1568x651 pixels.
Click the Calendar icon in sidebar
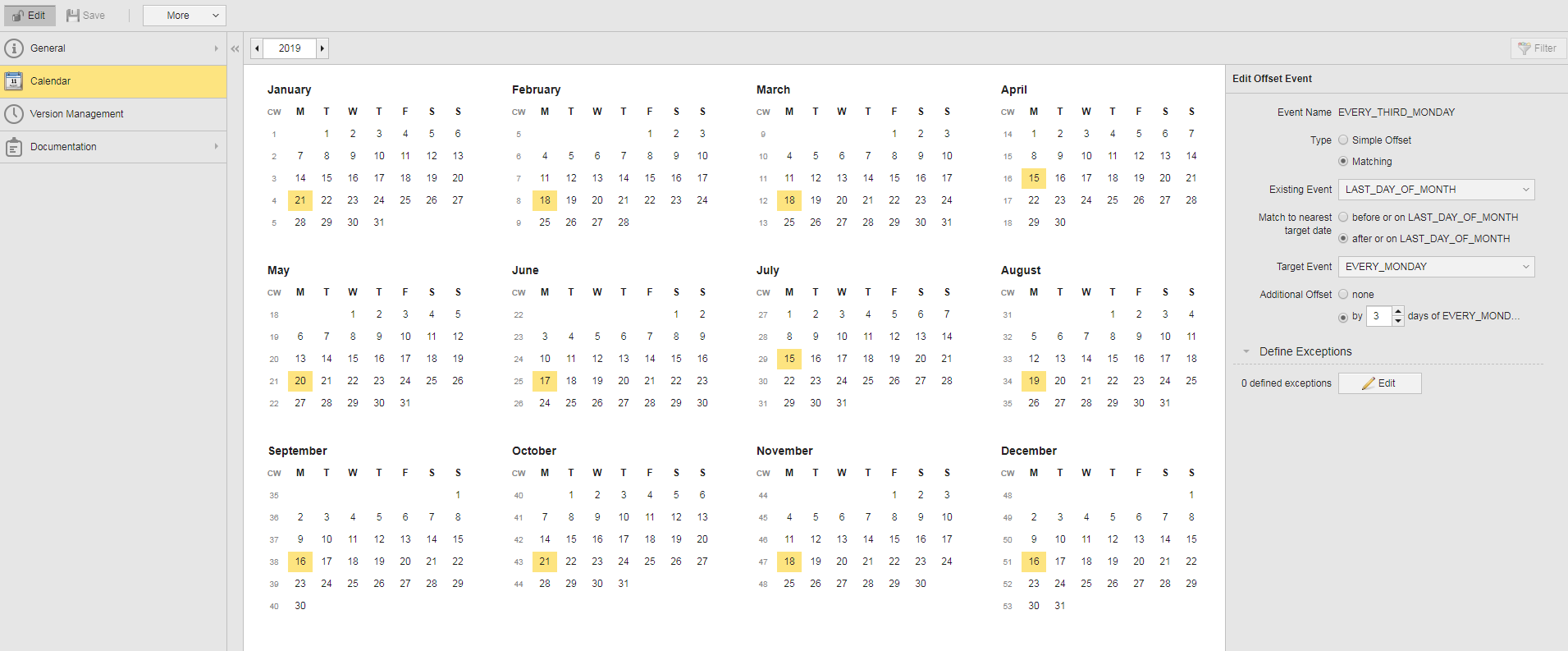point(14,81)
